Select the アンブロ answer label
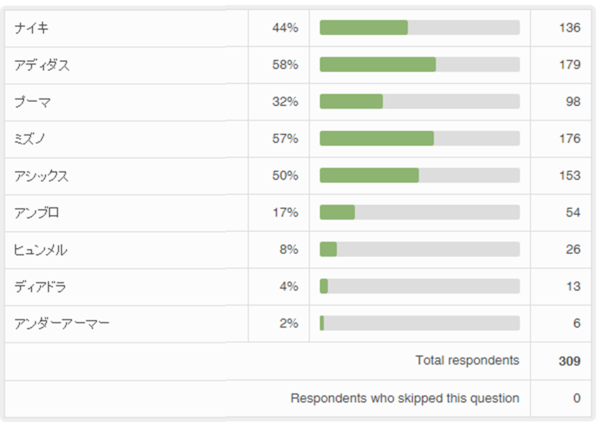Viewport: 600px width, 426px height. point(38,212)
